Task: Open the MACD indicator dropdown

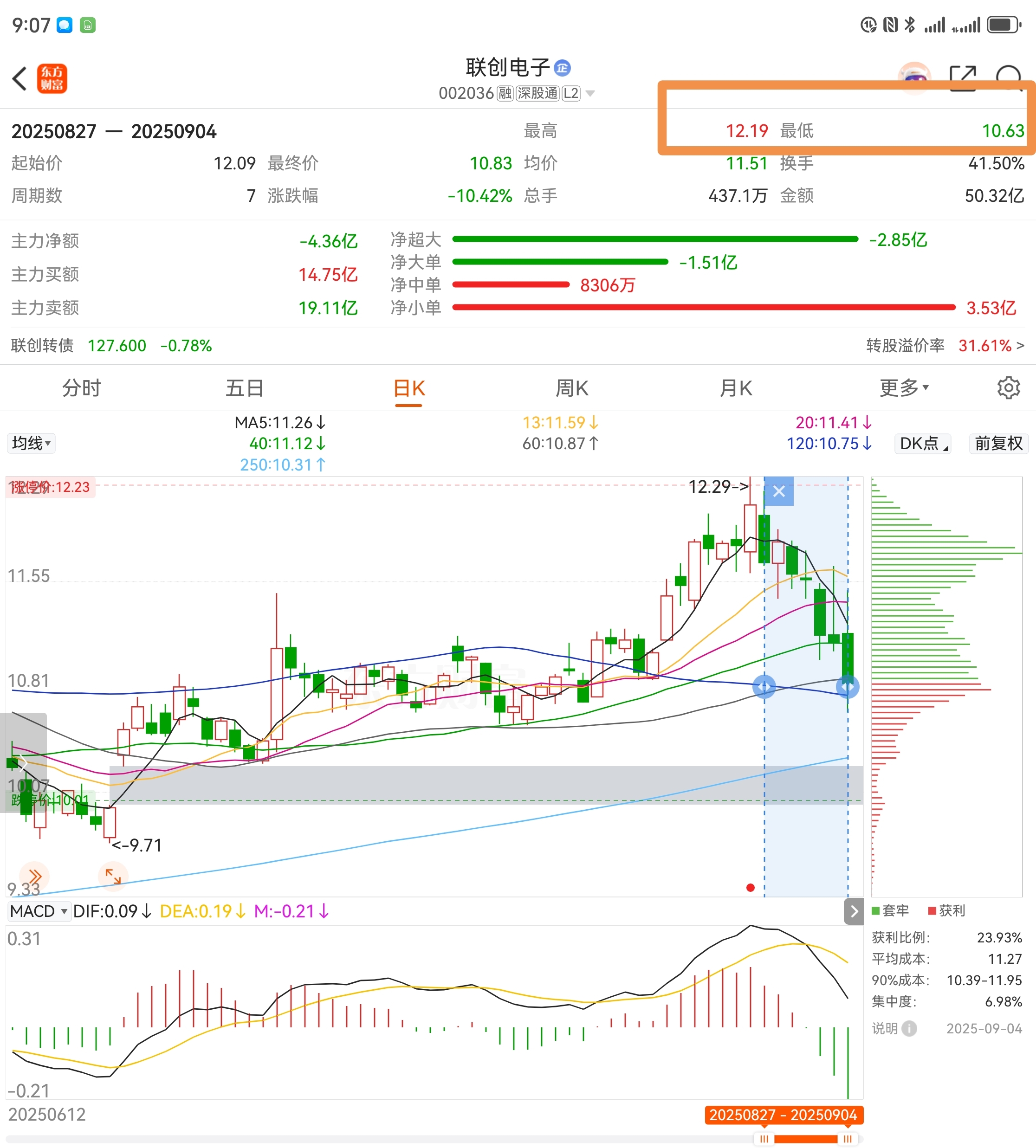Action: pyautogui.click(x=39, y=911)
